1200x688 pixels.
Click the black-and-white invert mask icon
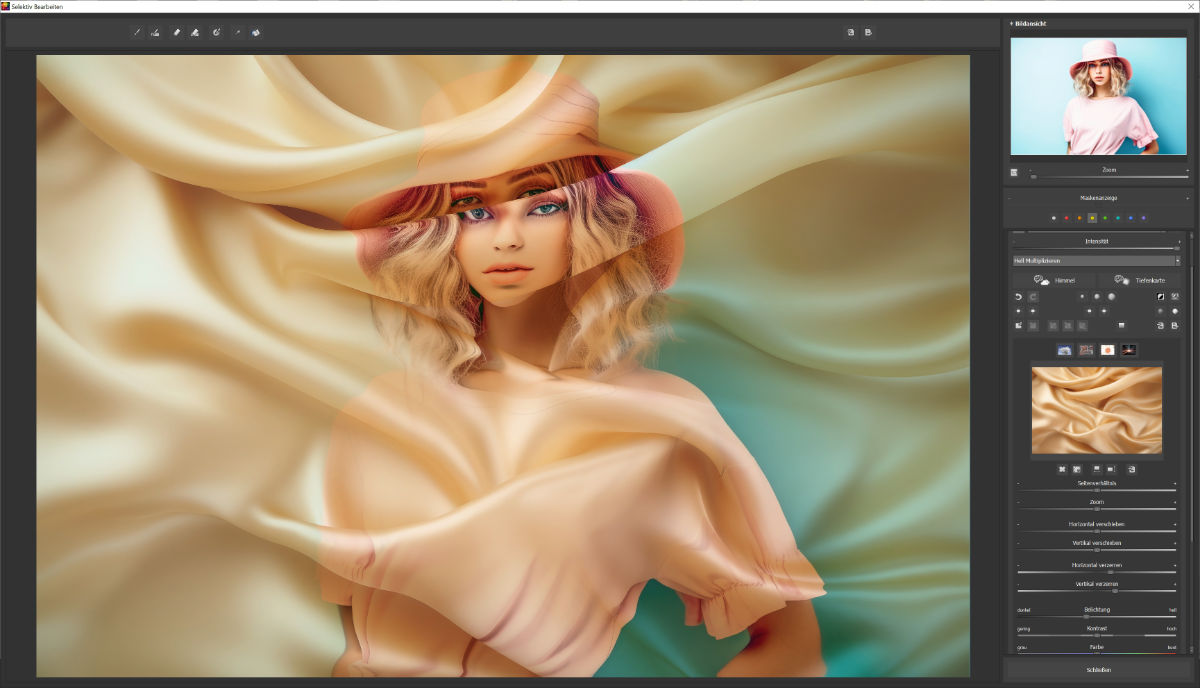click(x=1161, y=296)
